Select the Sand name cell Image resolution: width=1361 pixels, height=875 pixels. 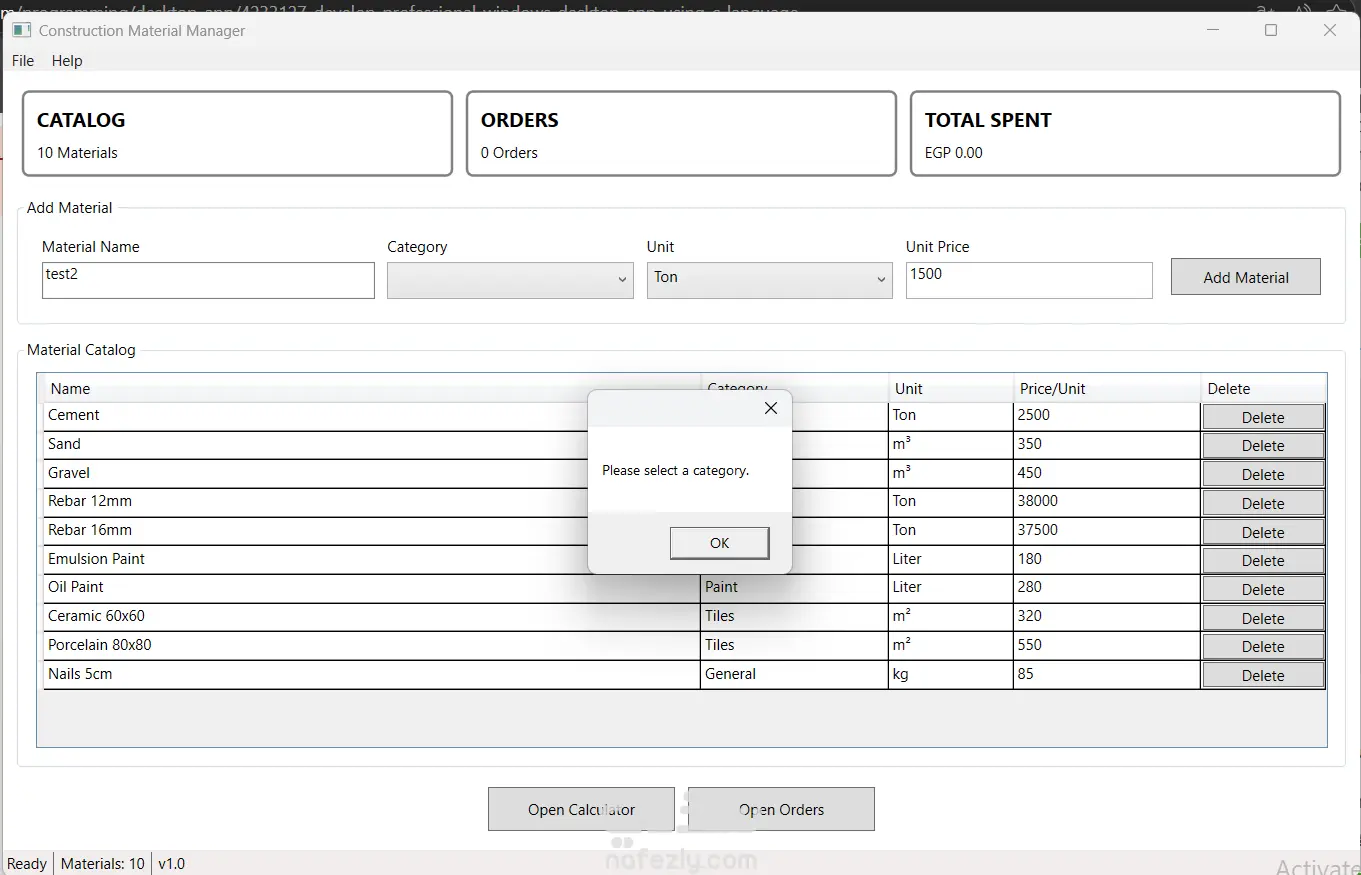click(372, 445)
